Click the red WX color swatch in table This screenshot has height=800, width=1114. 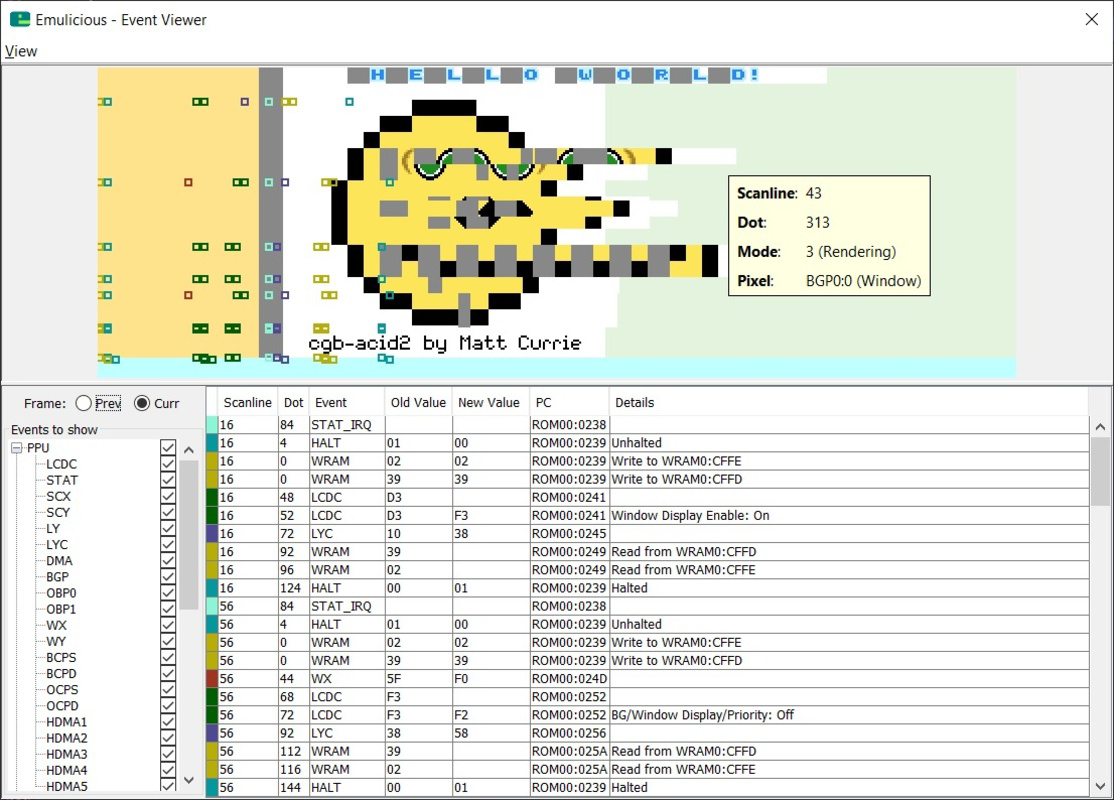pos(212,679)
